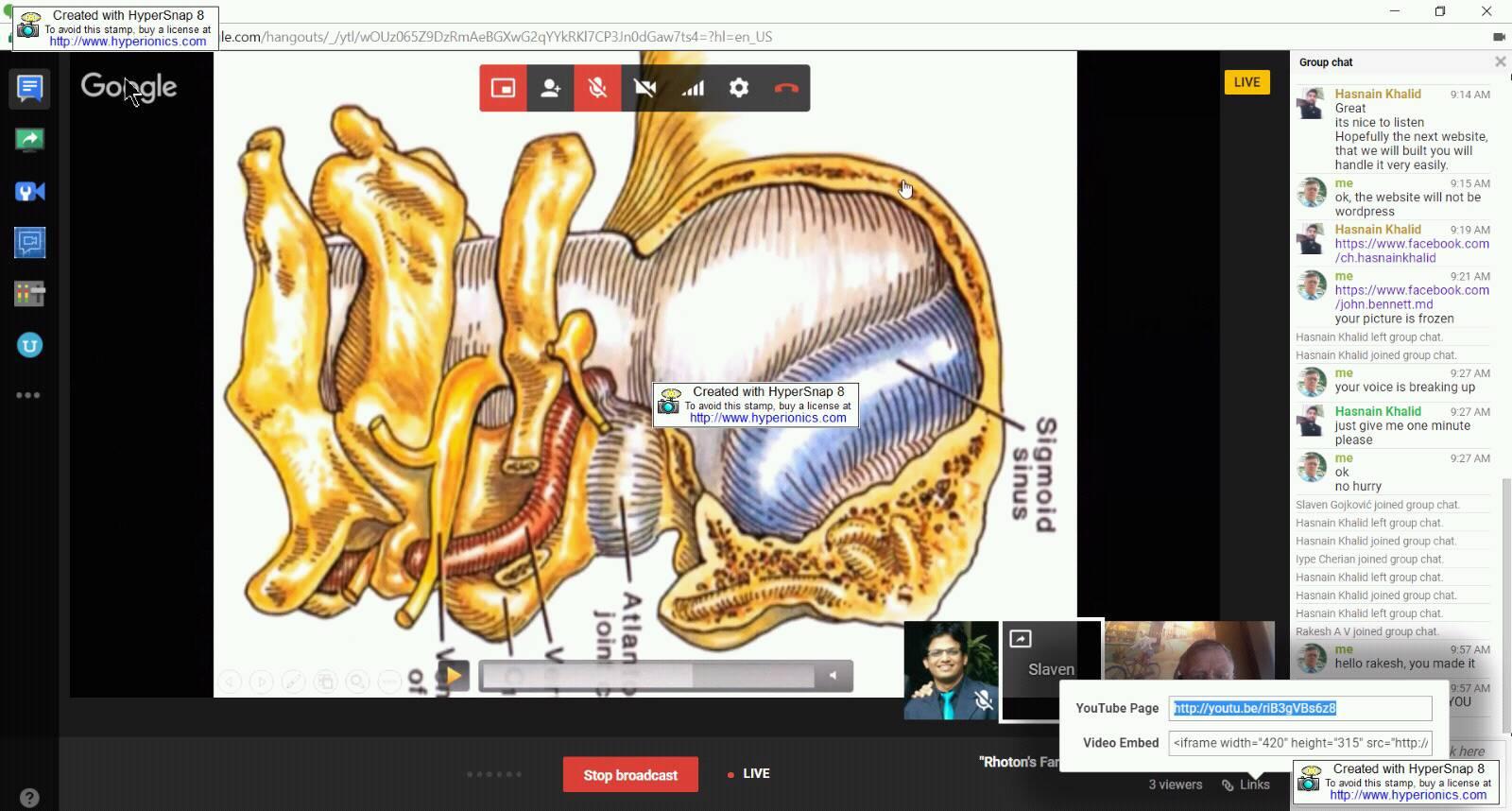
Task: Open the Links popup at bottom
Action: click(1246, 785)
